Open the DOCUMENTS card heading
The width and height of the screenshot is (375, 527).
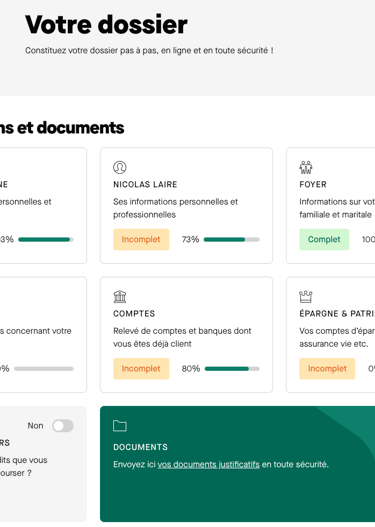click(140, 447)
